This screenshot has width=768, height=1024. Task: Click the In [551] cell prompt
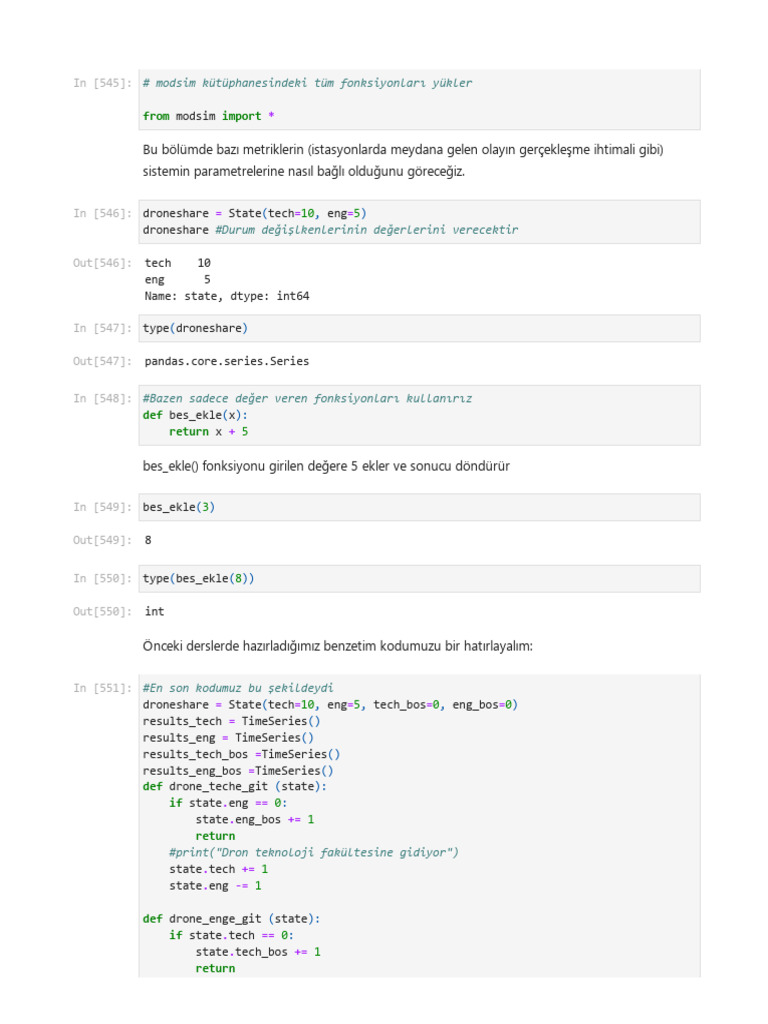pyautogui.click(x=102, y=688)
